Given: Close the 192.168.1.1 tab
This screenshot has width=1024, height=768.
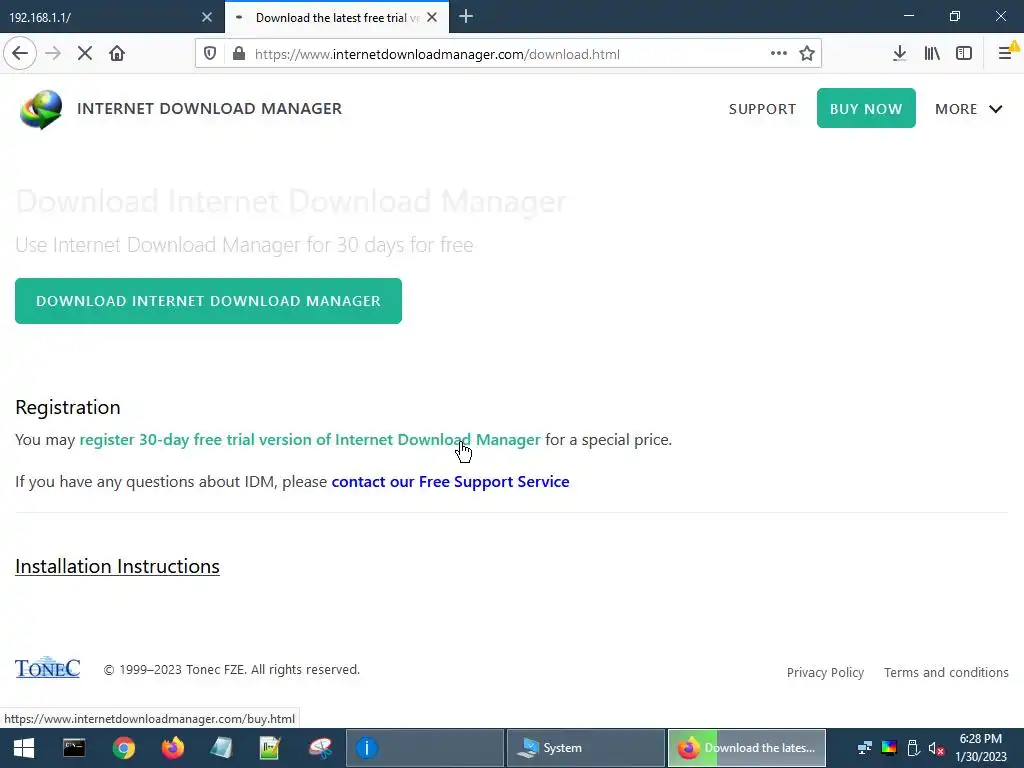Looking at the screenshot, I should 207,18.
